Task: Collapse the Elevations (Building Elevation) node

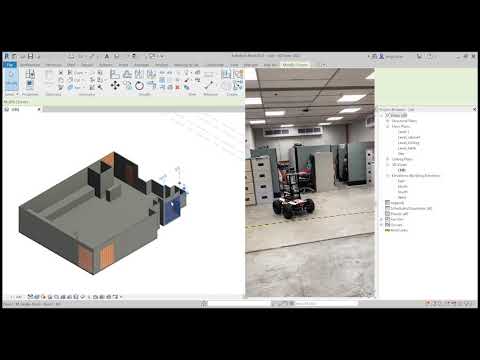Action: point(388,175)
